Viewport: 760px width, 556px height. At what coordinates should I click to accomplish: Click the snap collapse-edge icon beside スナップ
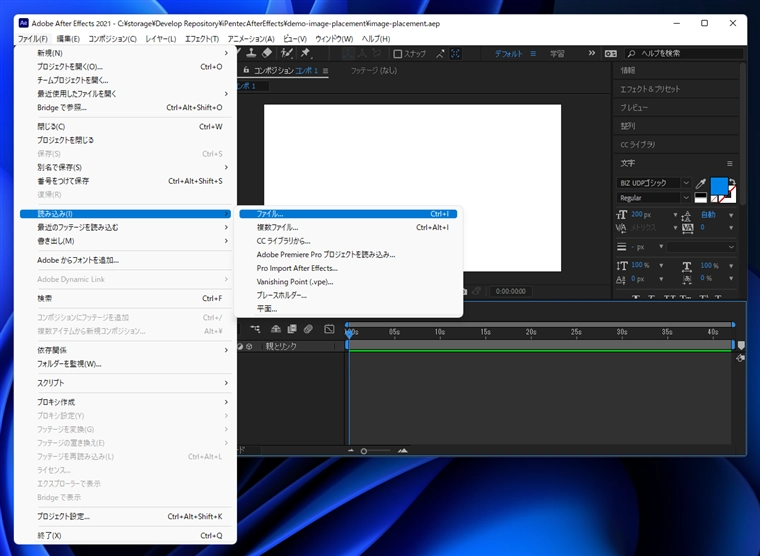tap(440, 53)
